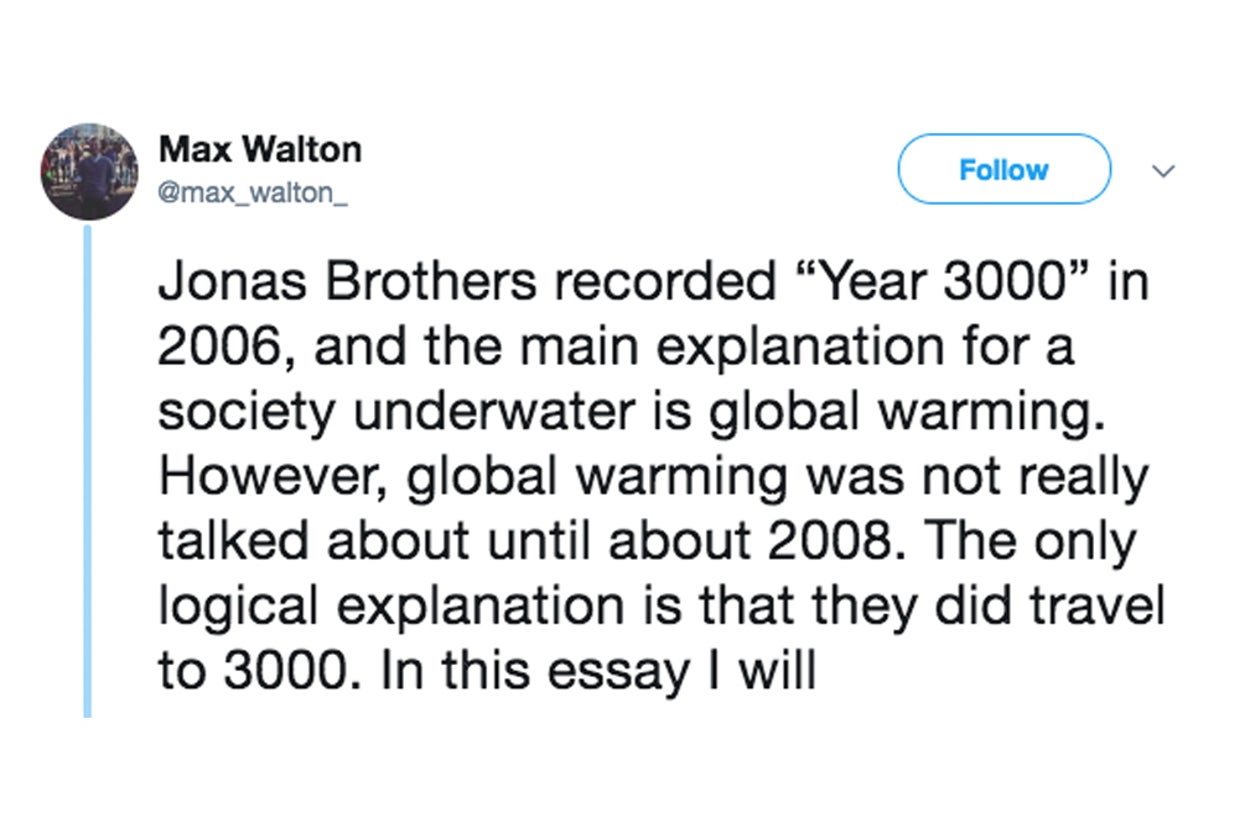Click Follow to follow Max Walton

[x=1003, y=169]
